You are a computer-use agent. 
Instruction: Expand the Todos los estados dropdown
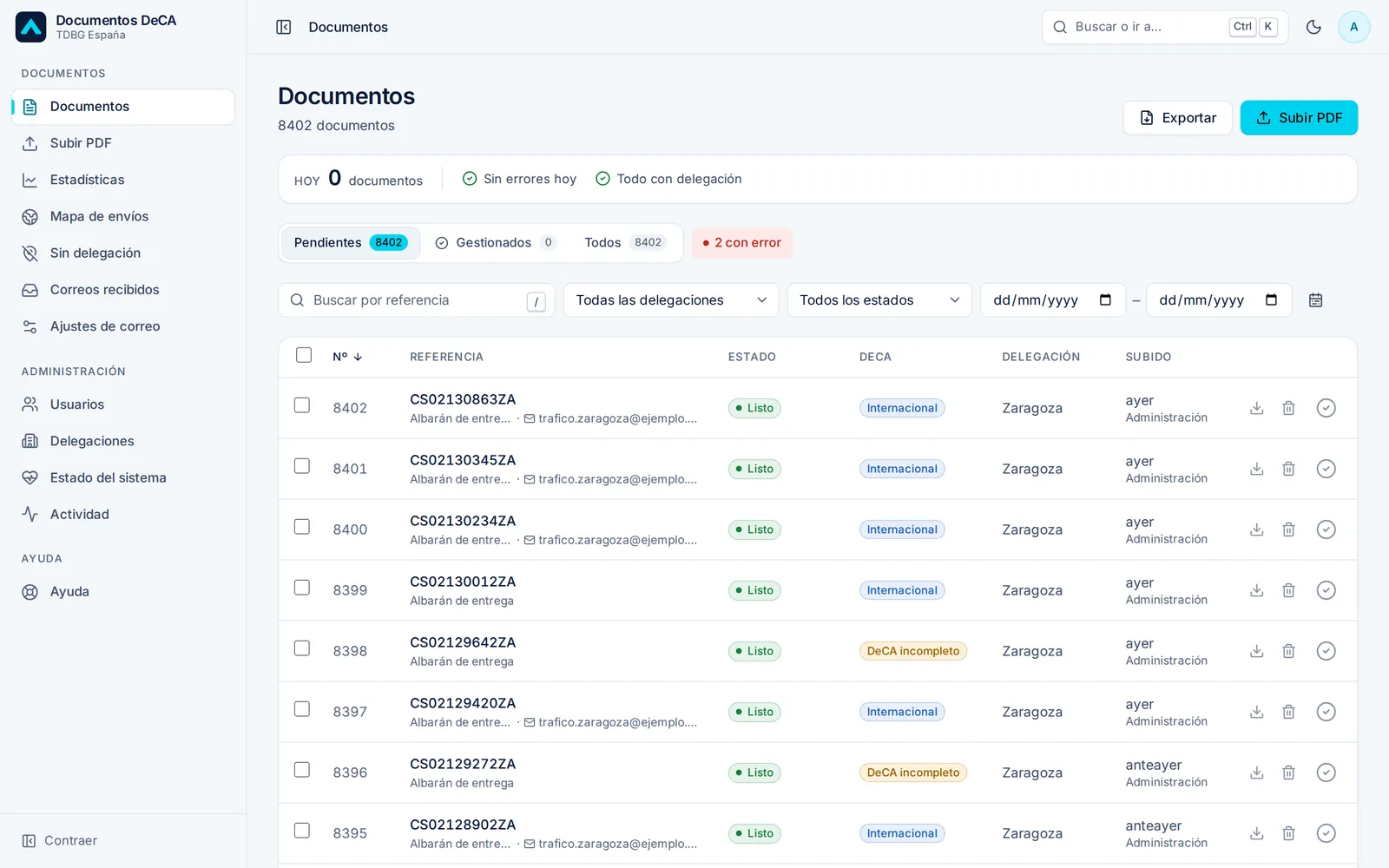tap(879, 300)
